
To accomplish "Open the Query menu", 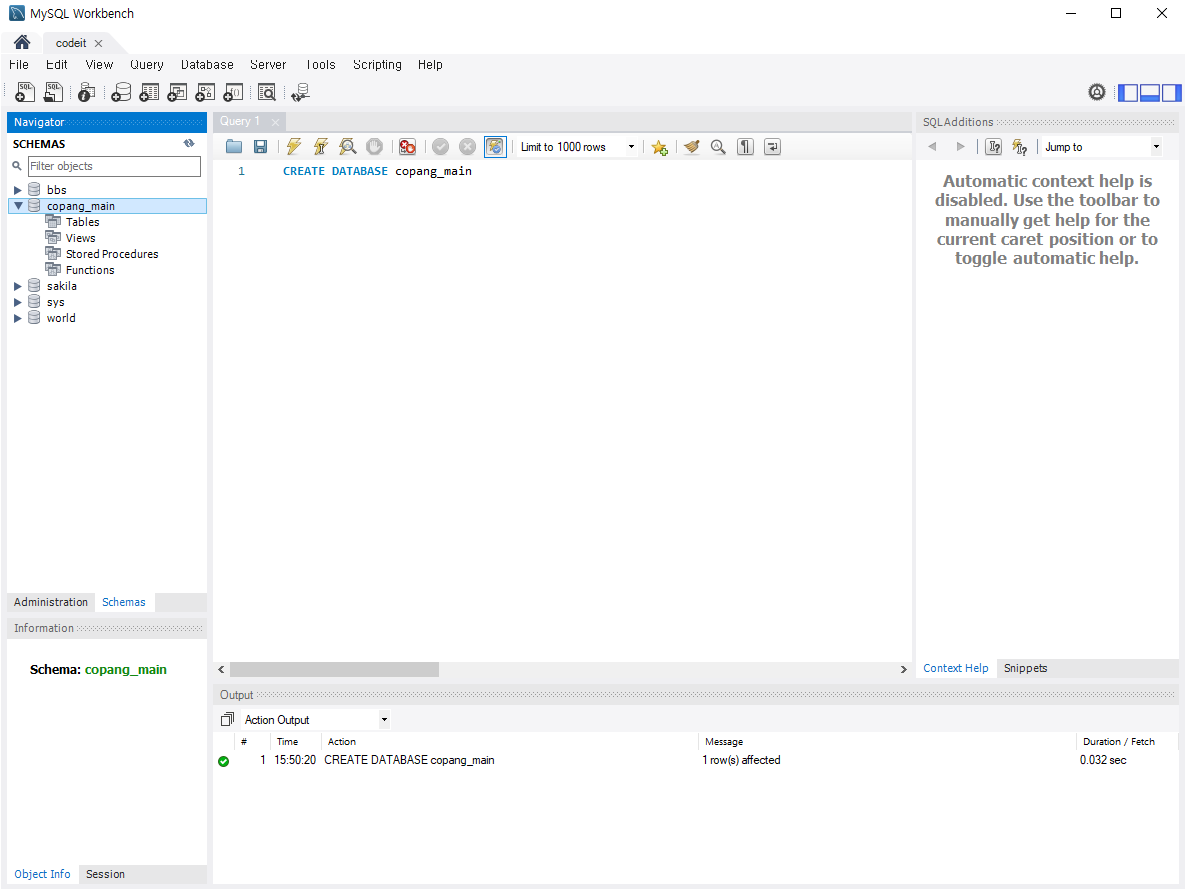I will click(x=147, y=64).
